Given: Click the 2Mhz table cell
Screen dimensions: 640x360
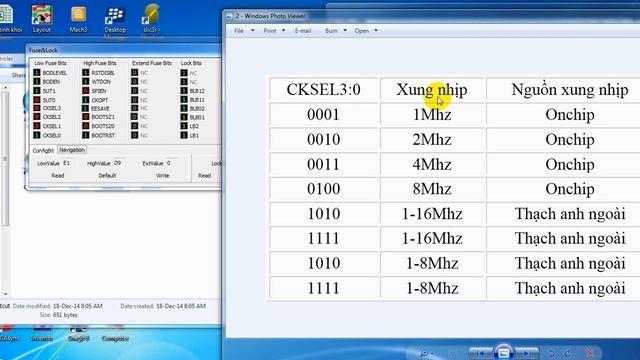Looking at the screenshot, I should (x=432, y=140).
